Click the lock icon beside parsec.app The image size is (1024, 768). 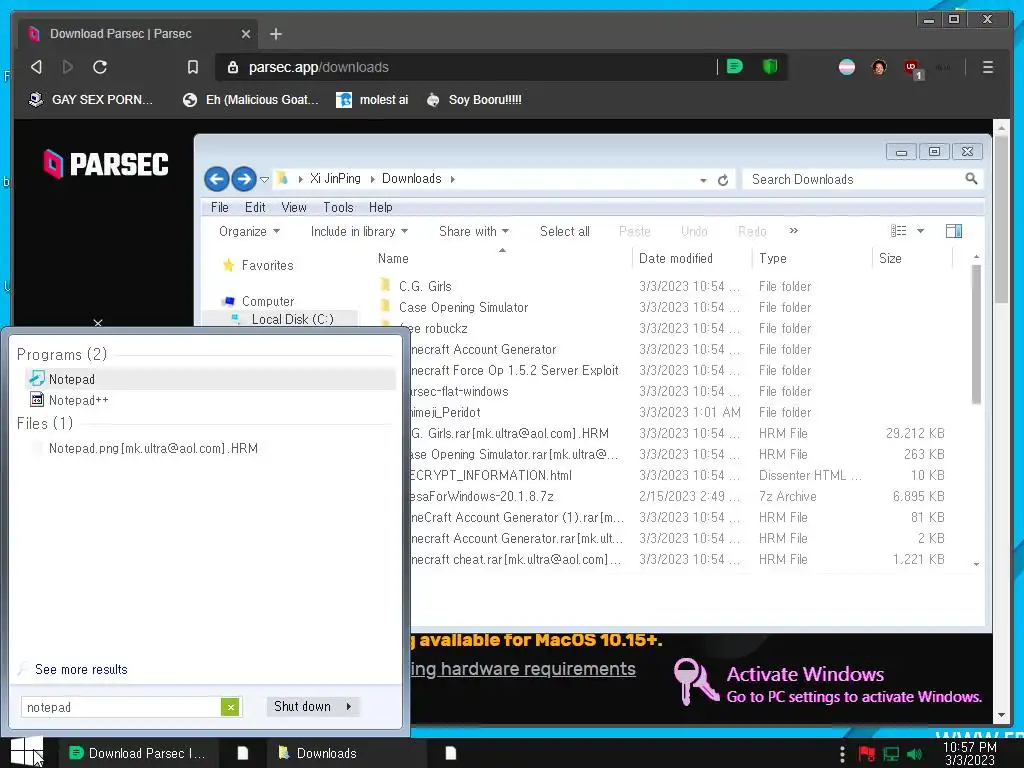(232, 67)
